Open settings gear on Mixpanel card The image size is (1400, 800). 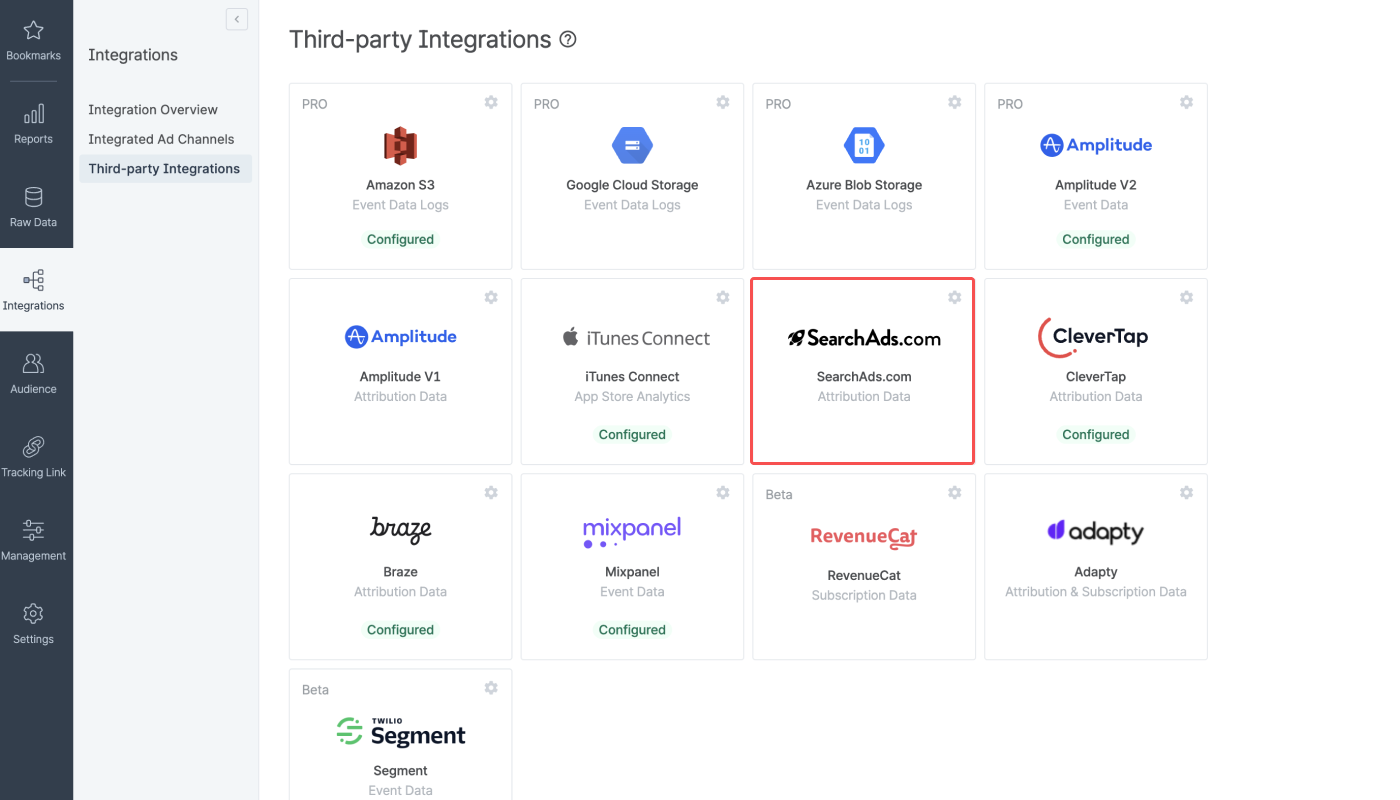point(723,492)
